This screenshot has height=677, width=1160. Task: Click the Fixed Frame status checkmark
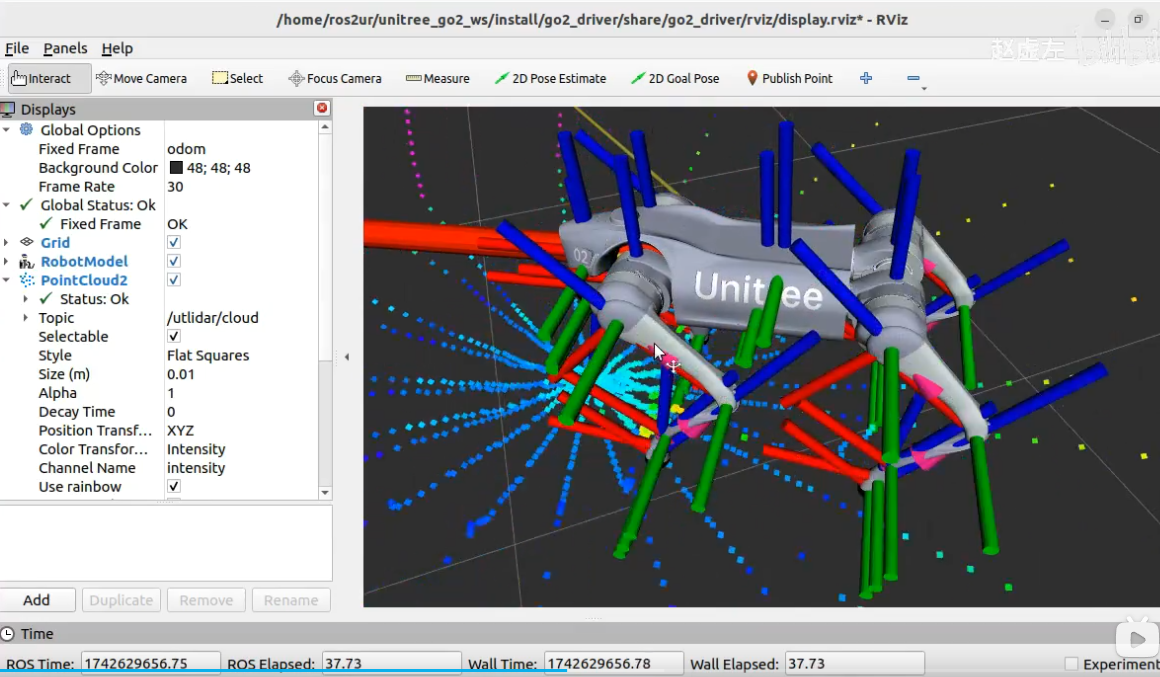pos(46,223)
